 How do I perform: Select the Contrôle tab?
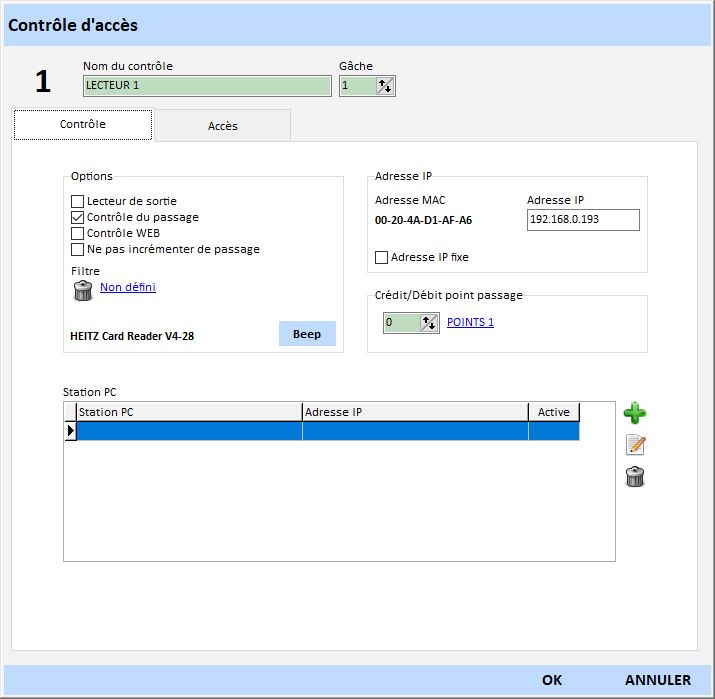(x=82, y=125)
